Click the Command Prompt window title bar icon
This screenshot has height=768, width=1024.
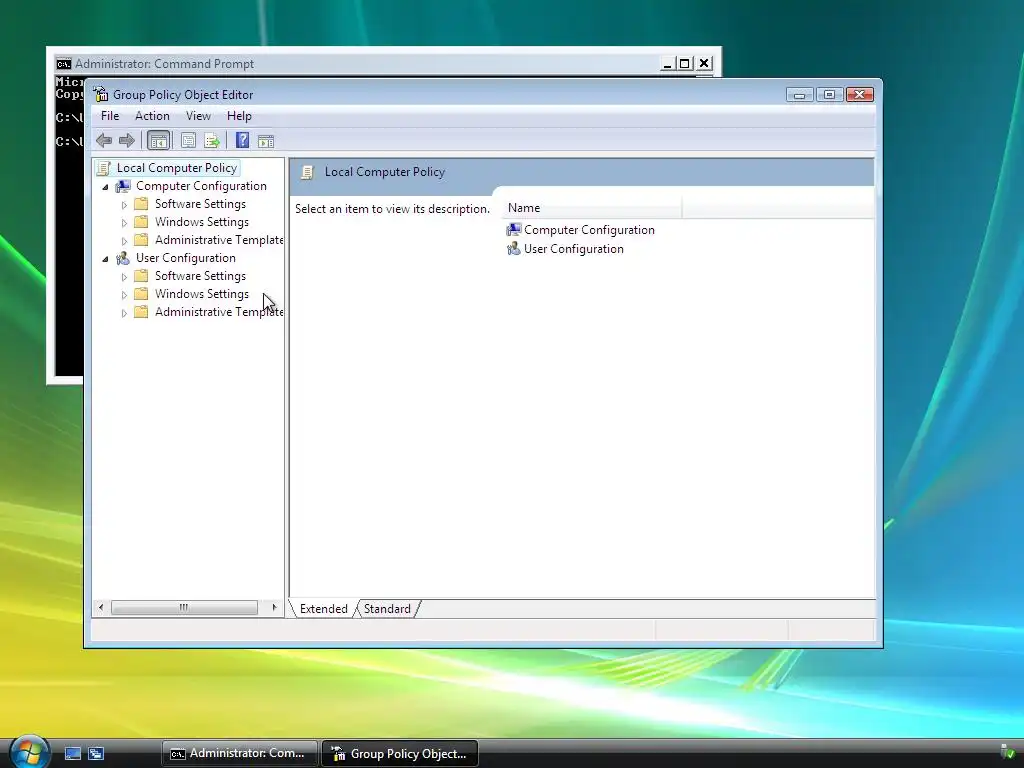(63, 64)
